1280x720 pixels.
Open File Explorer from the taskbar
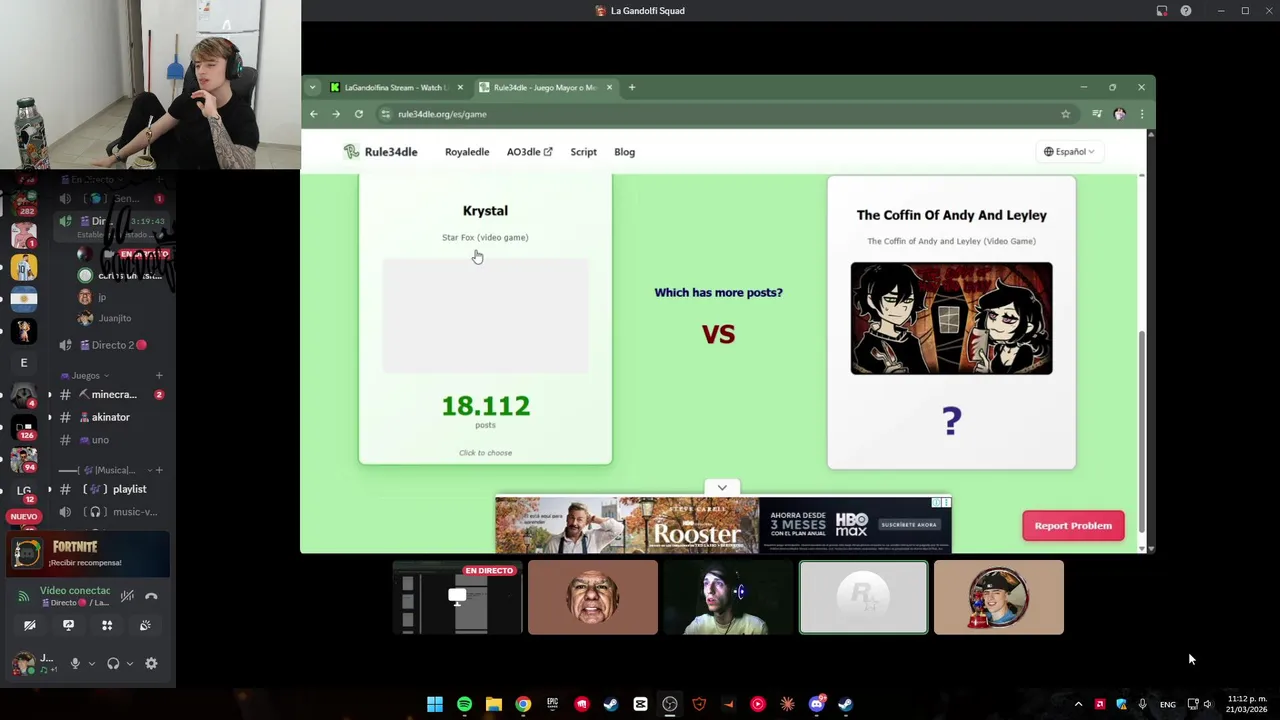[x=493, y=704]
